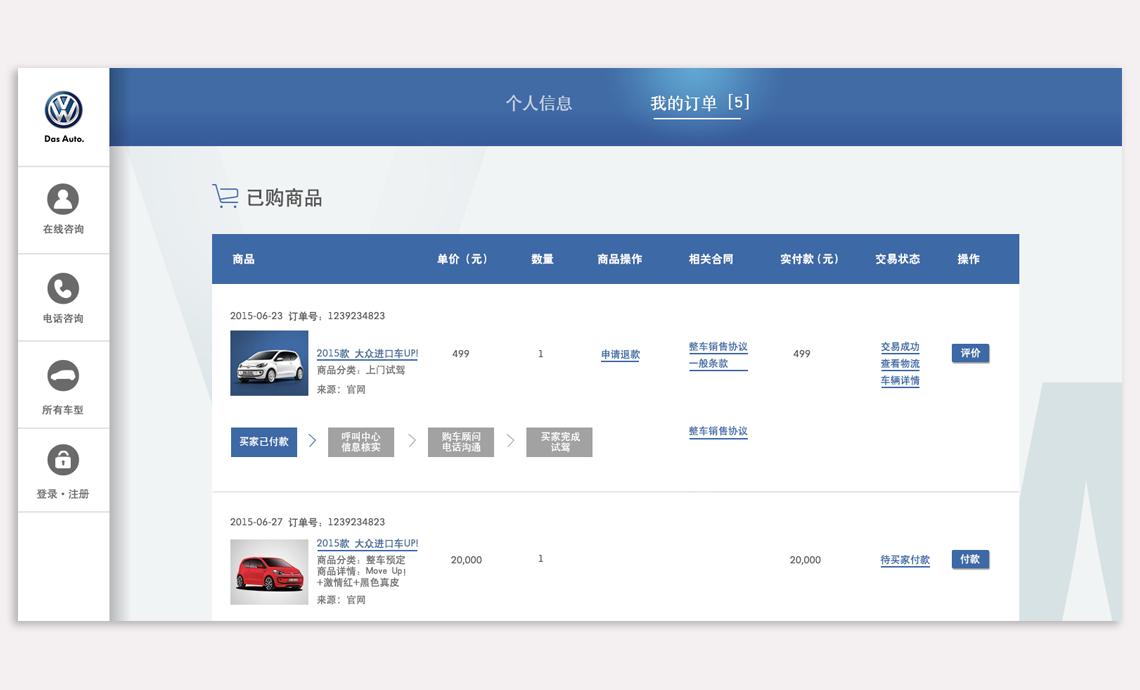The image size is (1140, 690).
Task: Open the 车辆详情 link
Action: 900,381
